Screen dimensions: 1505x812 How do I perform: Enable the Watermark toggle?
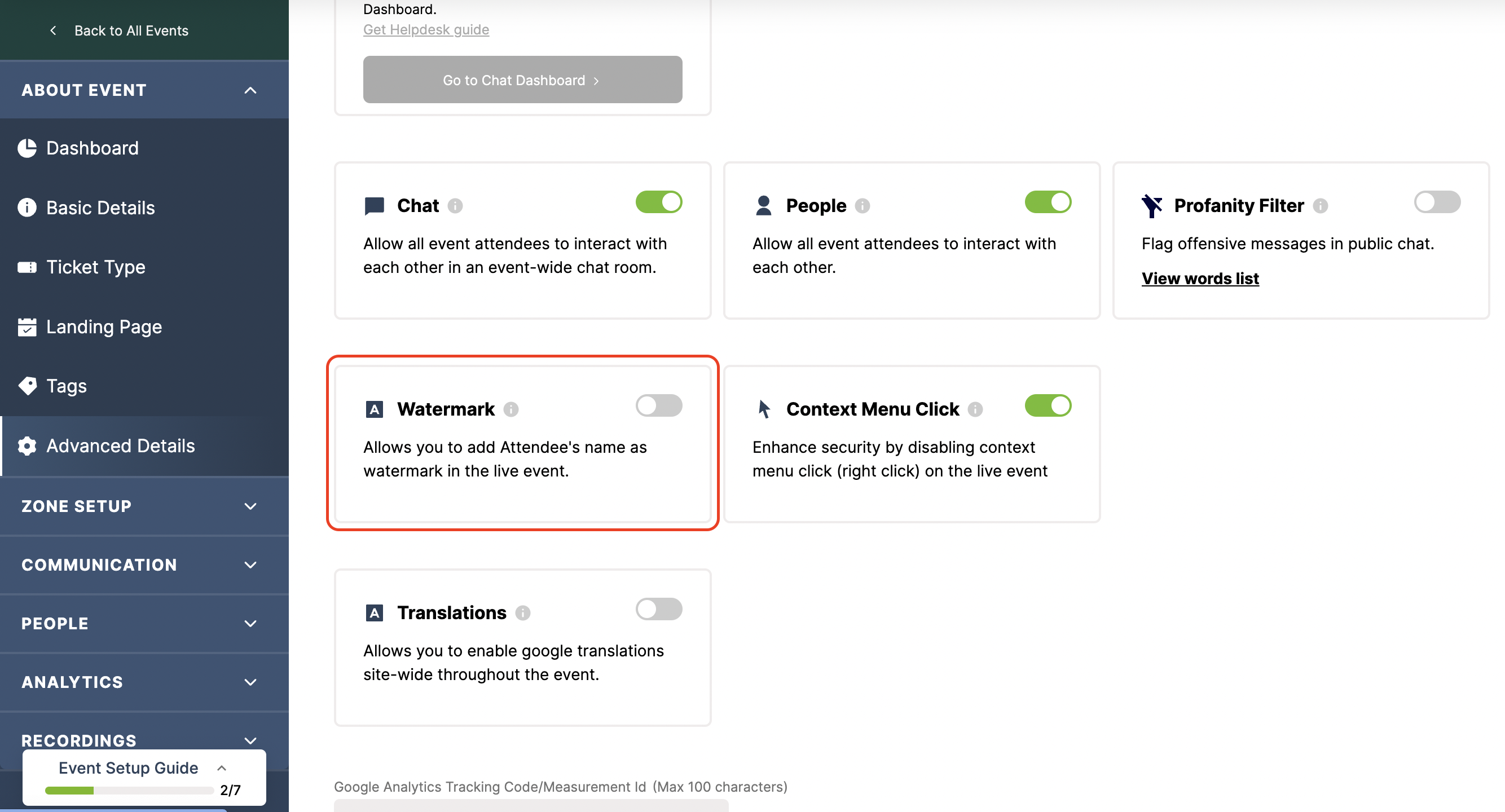click(x=658, y=405)
